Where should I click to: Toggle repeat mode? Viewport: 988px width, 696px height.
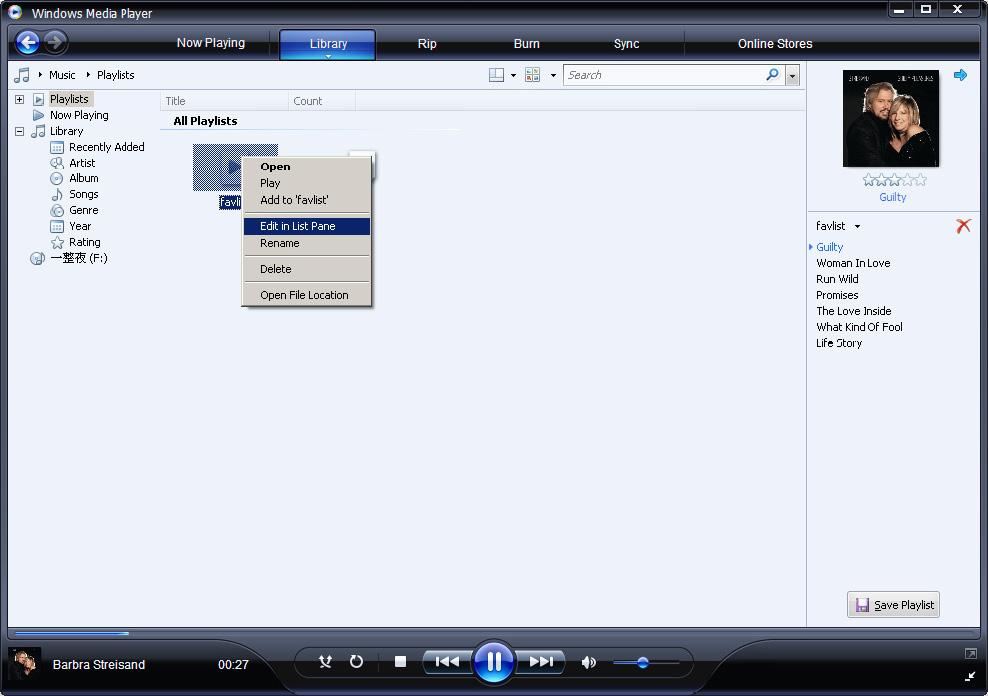(x=357, y=661)
